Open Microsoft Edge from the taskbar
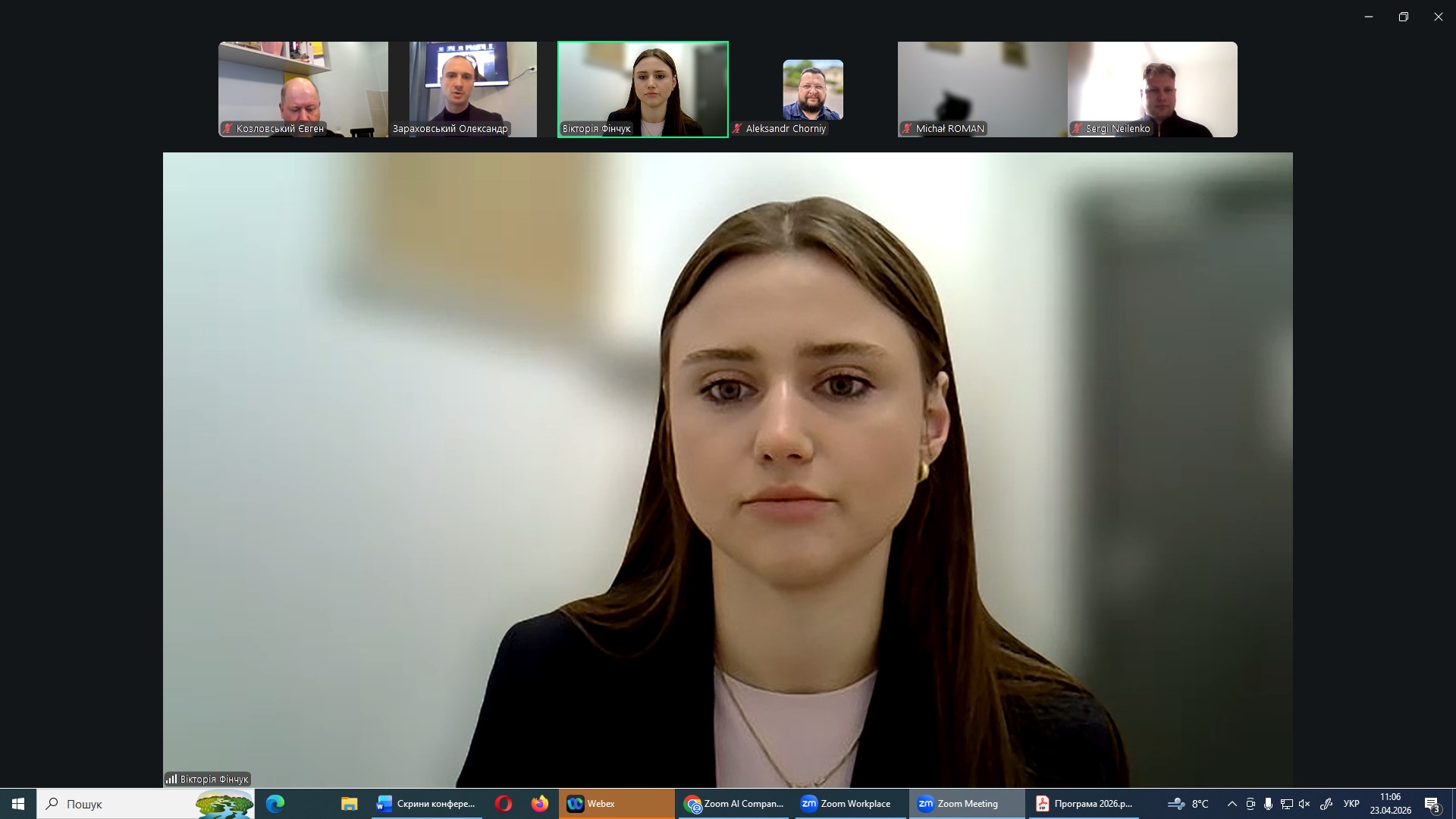Viewport: 1456px width, 819px height. coord(275,804)
